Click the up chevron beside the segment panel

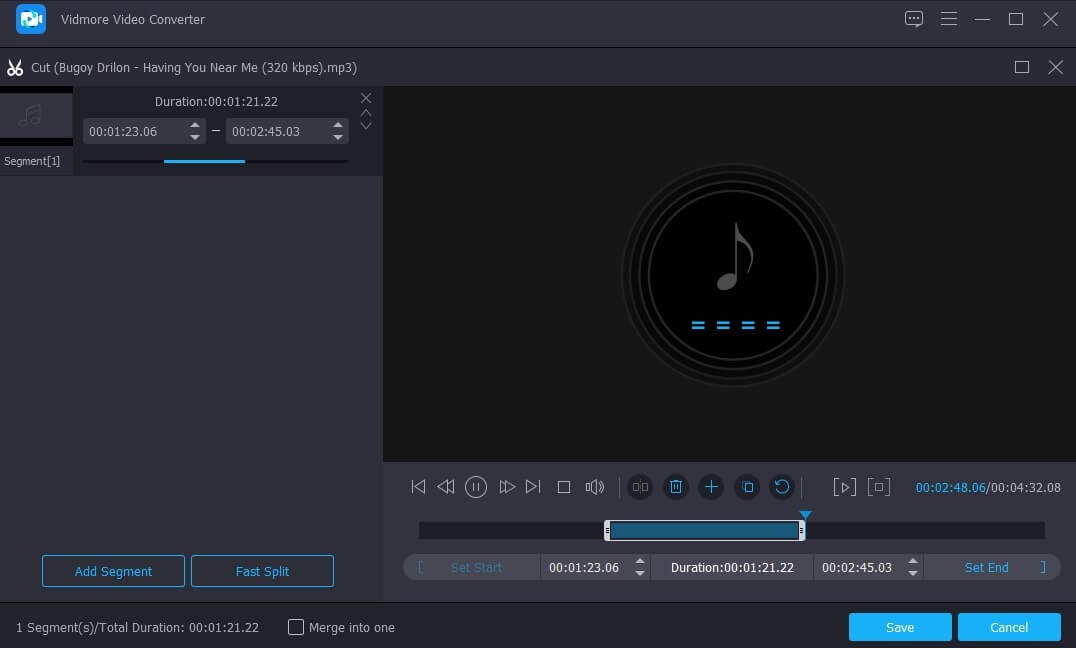pos(366,113)
